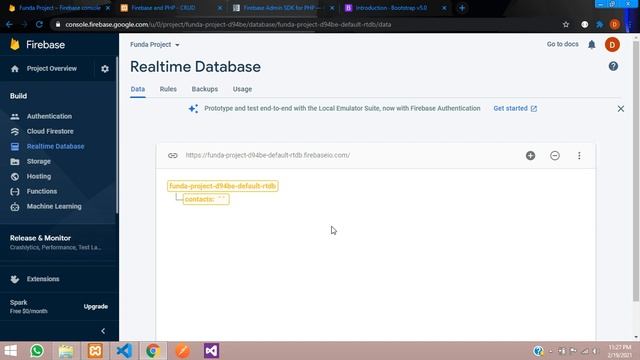Collapse the sidebar with chevron arrow
Screen dimensions: 640x360
point(103,331)
